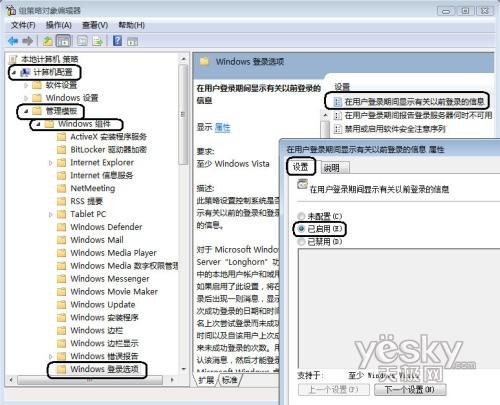Click the tree pane horizontal scrollbar
500x405 pixels.
click(90, 380)
